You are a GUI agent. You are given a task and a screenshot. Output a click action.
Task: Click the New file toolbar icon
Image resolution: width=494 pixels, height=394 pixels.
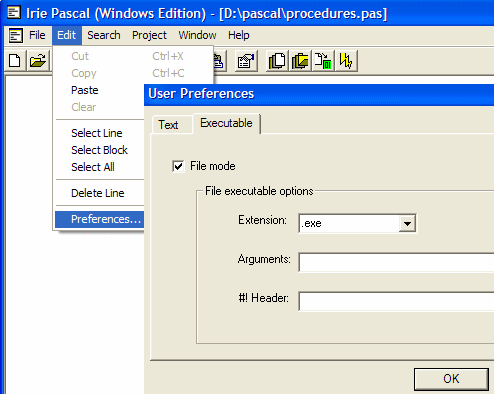pyautogui.click(x=15, y=61)
